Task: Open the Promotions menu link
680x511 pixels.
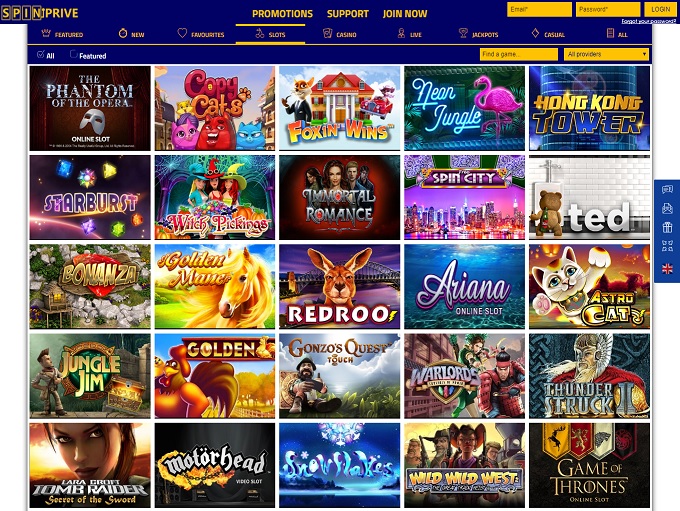Action: point(282,14)
